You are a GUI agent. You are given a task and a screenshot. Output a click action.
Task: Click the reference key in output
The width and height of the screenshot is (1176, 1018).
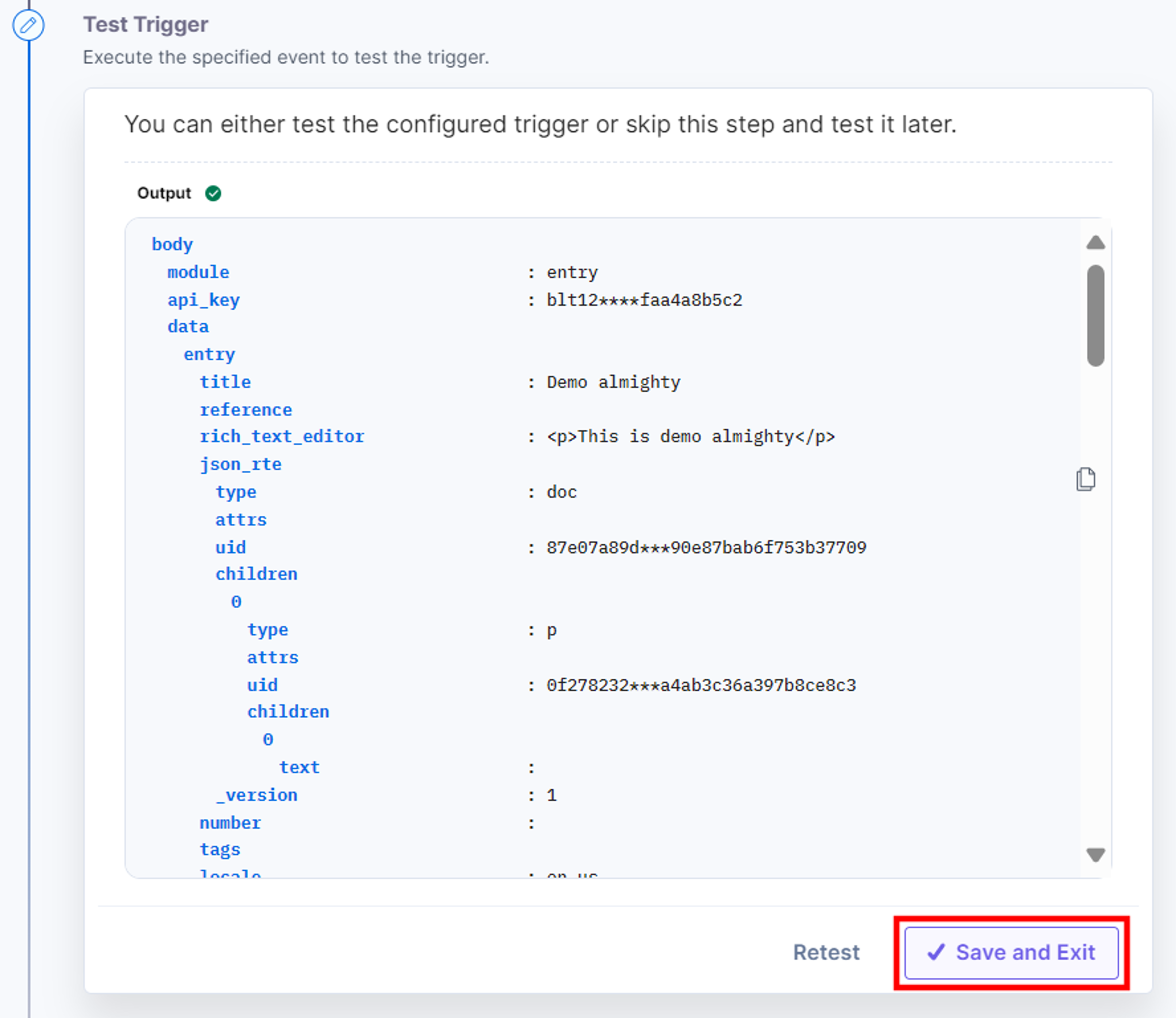coord(245,410)
